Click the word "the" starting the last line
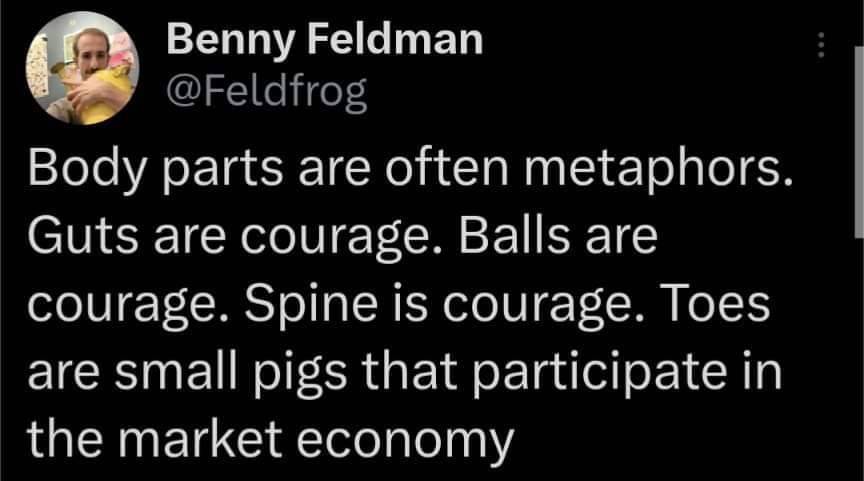The height and width of the screenshot is (481, 864). [65, 439]
